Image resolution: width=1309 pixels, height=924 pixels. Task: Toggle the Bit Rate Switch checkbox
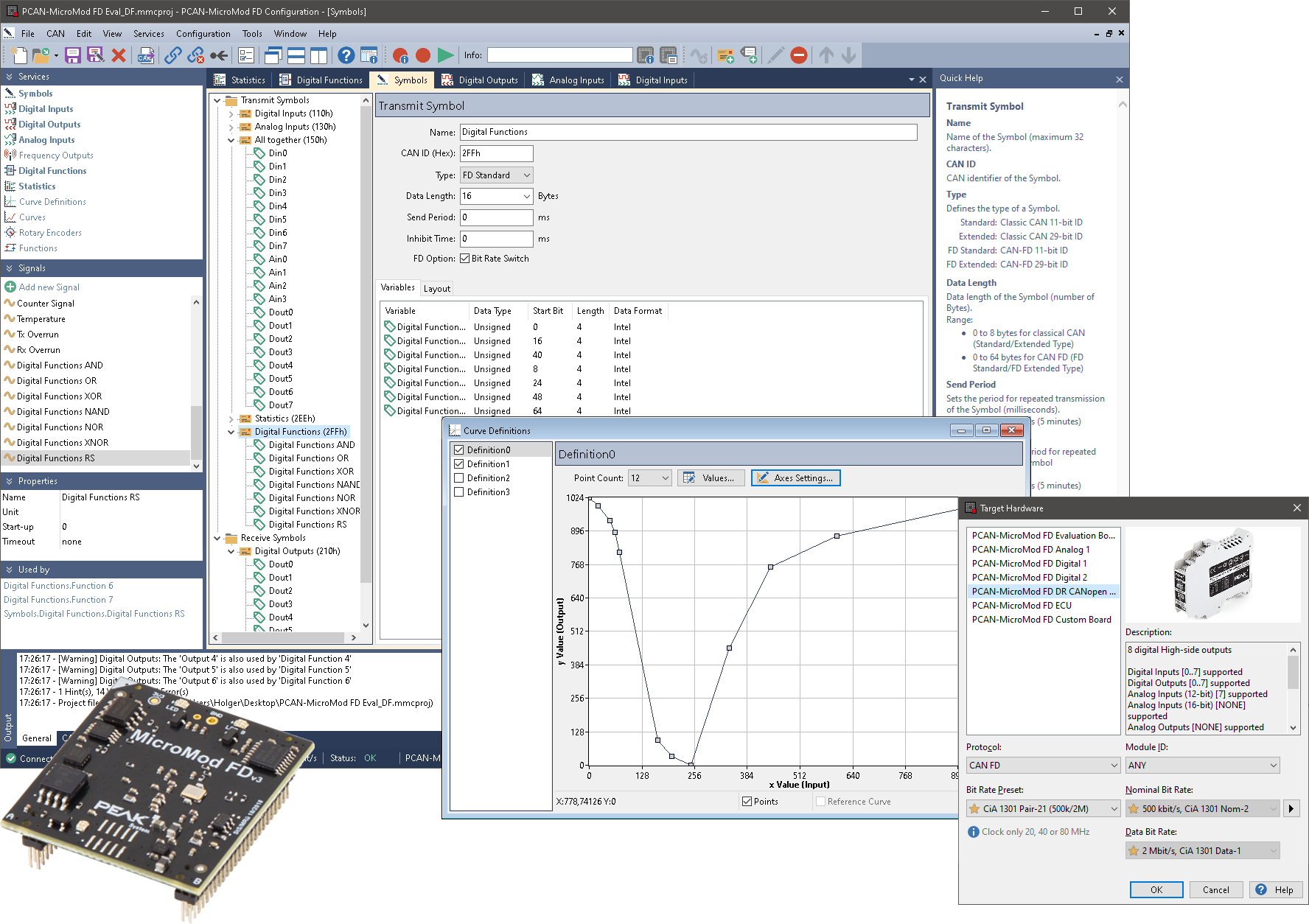pyautogui.click(x=465, y=259)
